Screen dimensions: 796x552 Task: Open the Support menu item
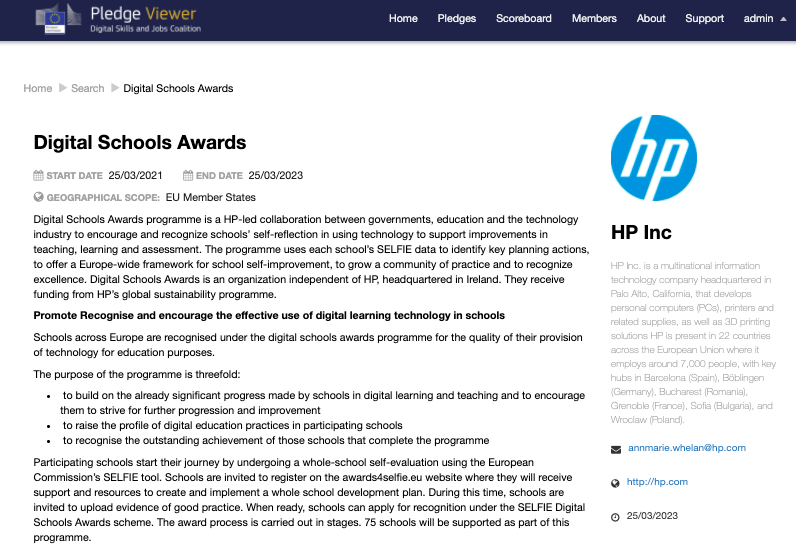704,18
